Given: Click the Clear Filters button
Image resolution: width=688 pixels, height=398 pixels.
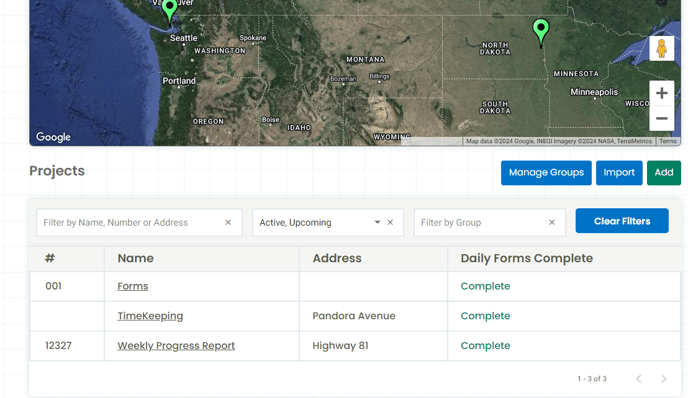Looking at the screenshot, I should pyautogui.click(x=622, y=221).
